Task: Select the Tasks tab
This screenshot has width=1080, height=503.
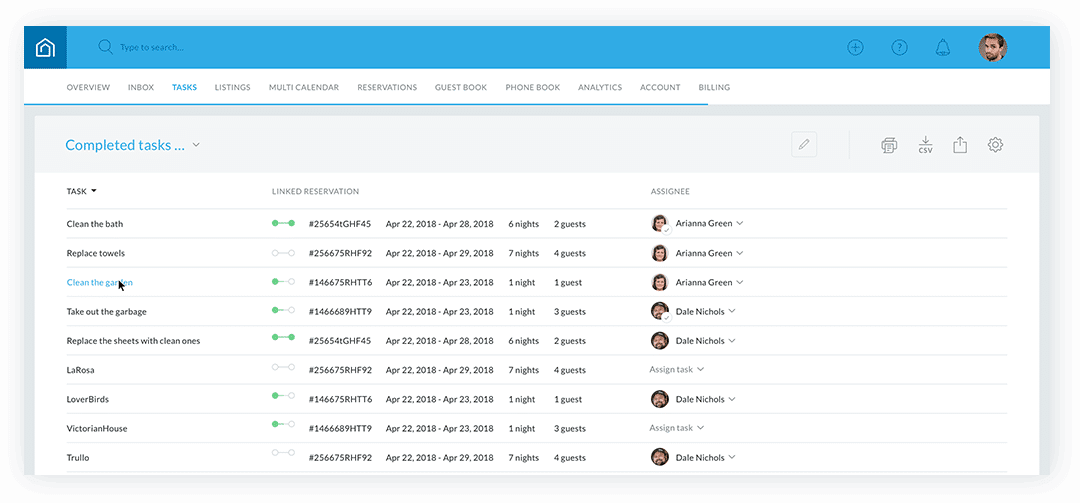Action: [x=185, y=88]
